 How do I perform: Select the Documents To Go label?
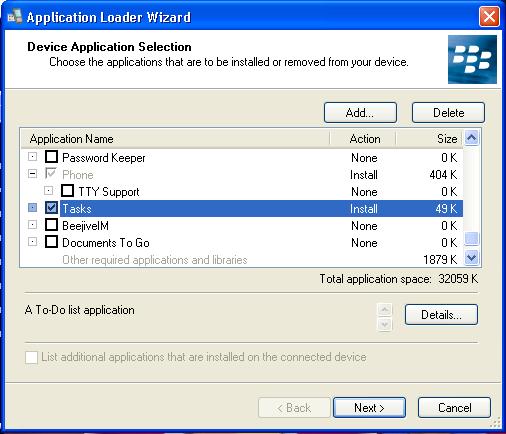[x=106, y=243]
